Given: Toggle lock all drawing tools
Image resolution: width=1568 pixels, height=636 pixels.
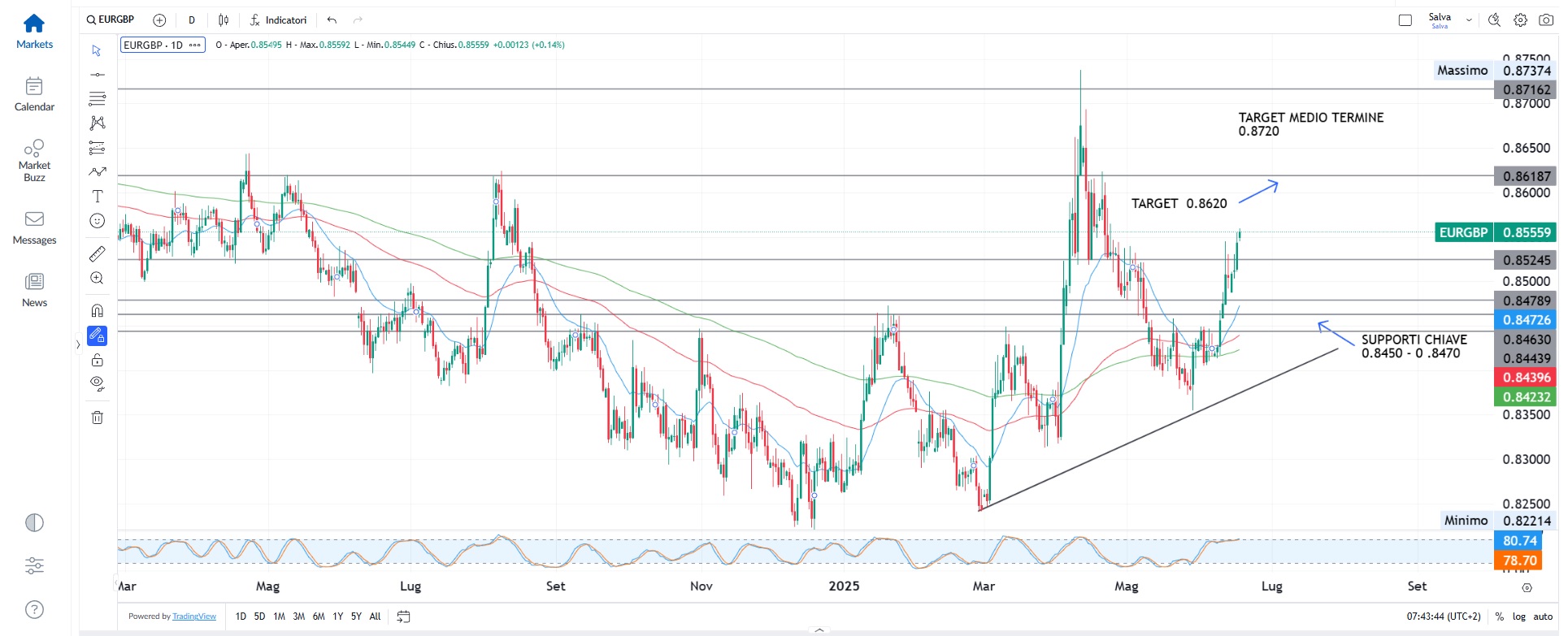Looking at the screenshot, I should [x=97, y=360].
